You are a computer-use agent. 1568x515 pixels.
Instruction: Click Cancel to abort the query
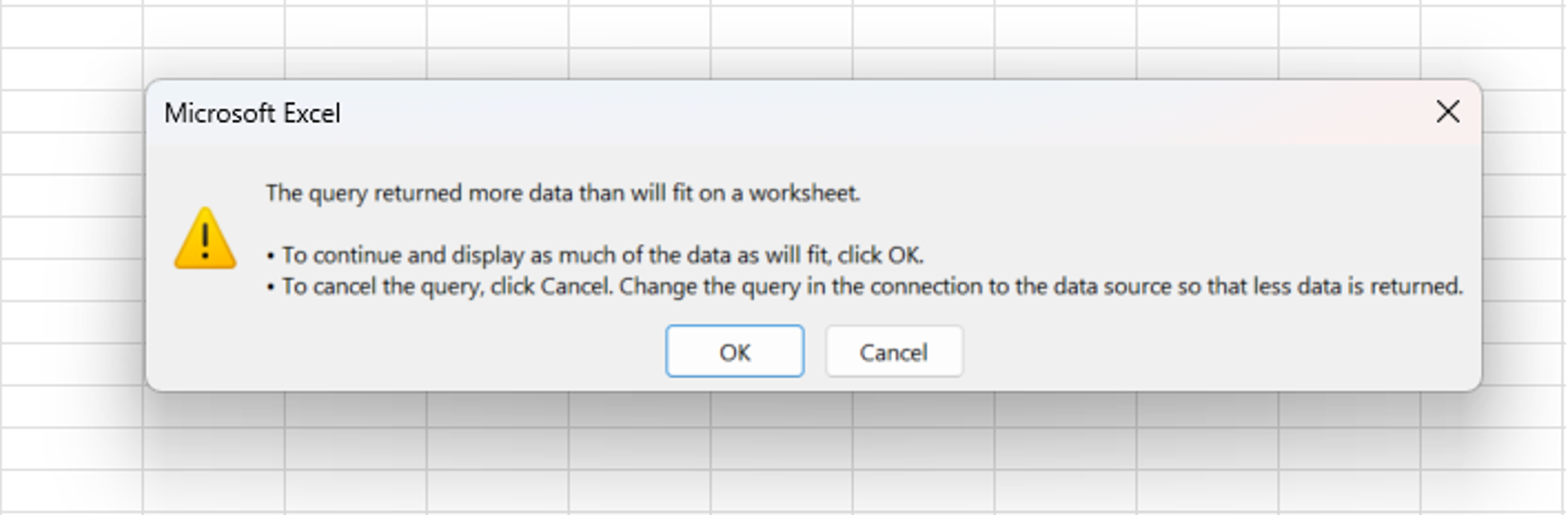pyautogui.click(x=894, y=352)
